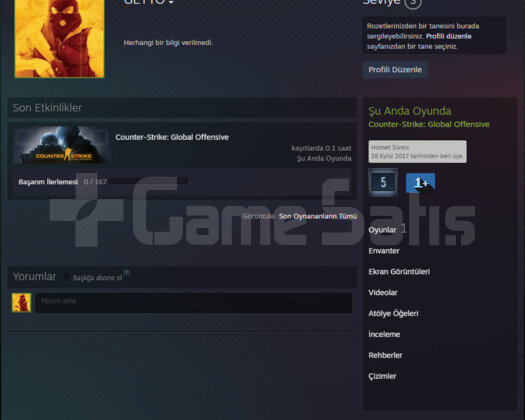This screenshot has height=420, width=525.
Task: Open Ekran Görüntüleri screenshots page
Action: click(x=399, y=272)
